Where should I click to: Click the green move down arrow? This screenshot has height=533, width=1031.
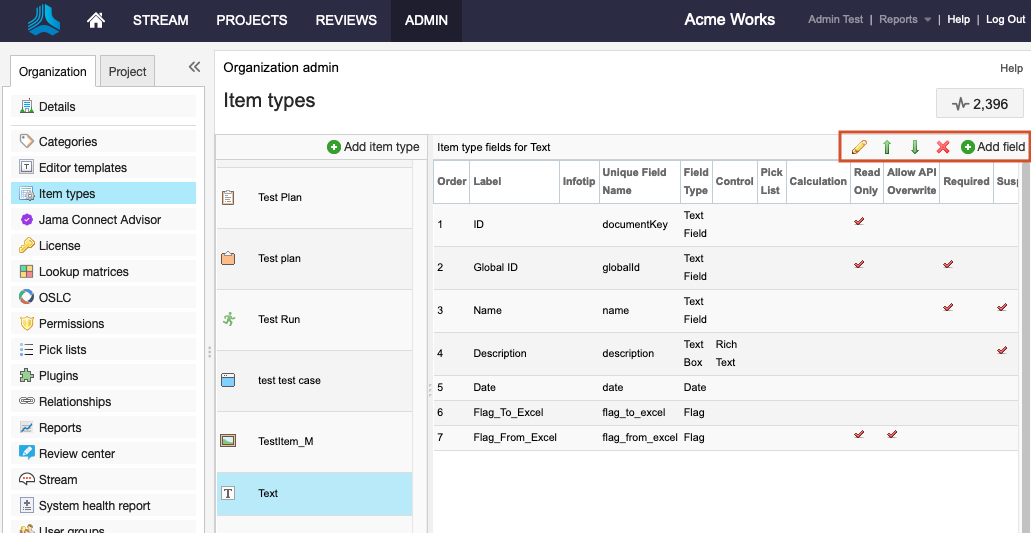click(915, 147)
